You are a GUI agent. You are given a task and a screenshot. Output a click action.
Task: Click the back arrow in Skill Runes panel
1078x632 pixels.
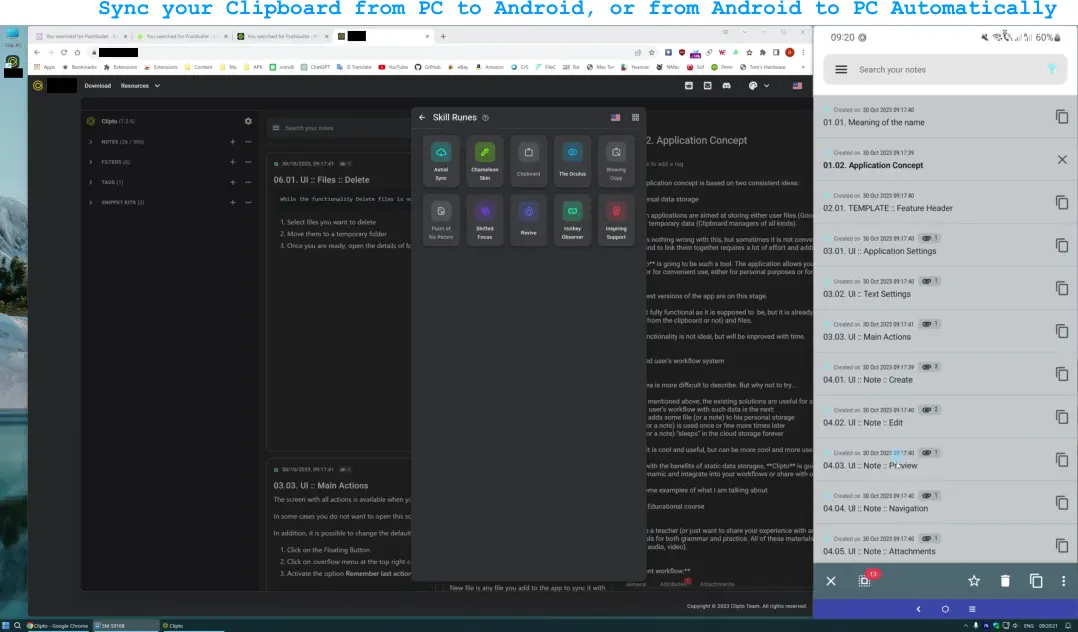pyautogui.click(x=422, y=117)
